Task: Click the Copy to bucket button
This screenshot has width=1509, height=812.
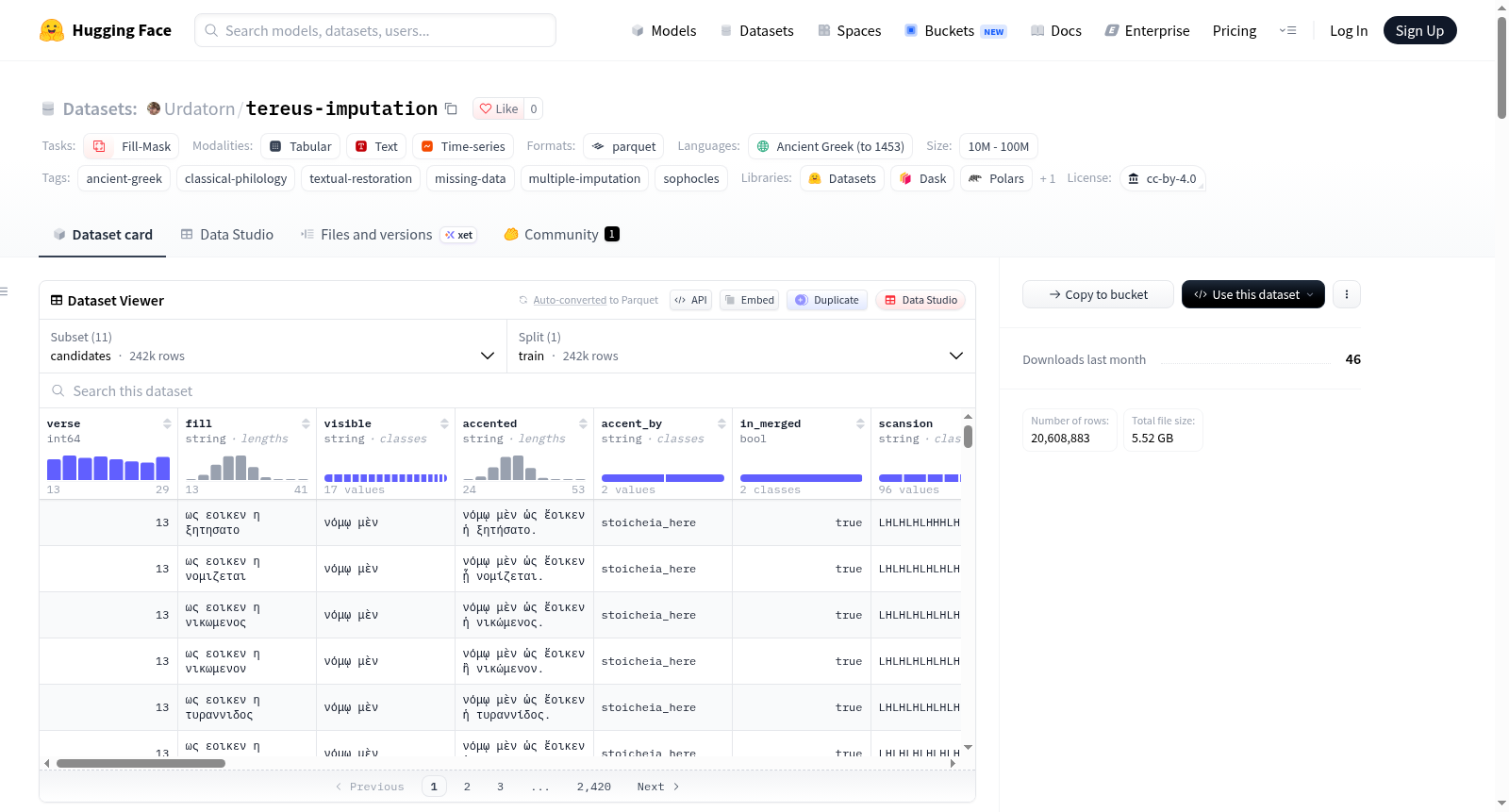Action: click(x=1098, y=294)
